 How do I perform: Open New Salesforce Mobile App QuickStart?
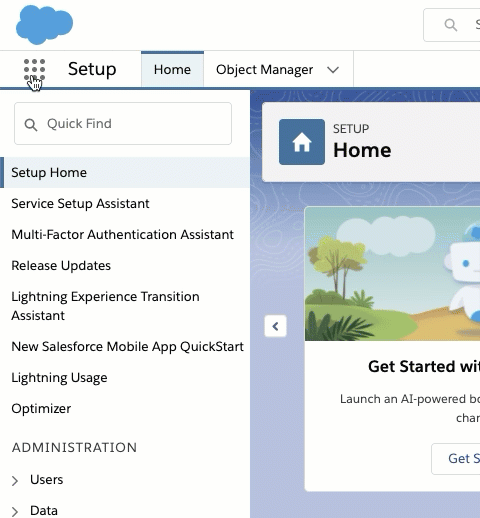(127, 347)
